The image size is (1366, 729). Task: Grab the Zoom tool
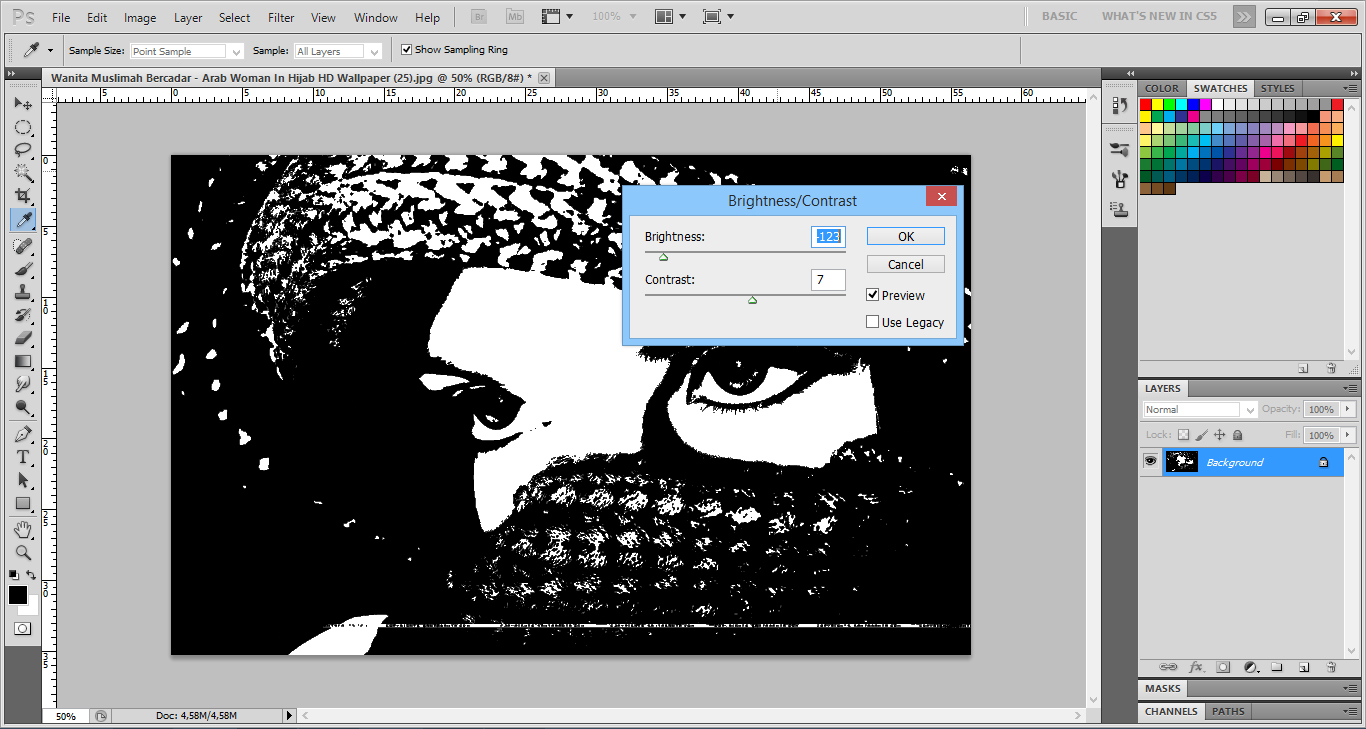[24, 551]
